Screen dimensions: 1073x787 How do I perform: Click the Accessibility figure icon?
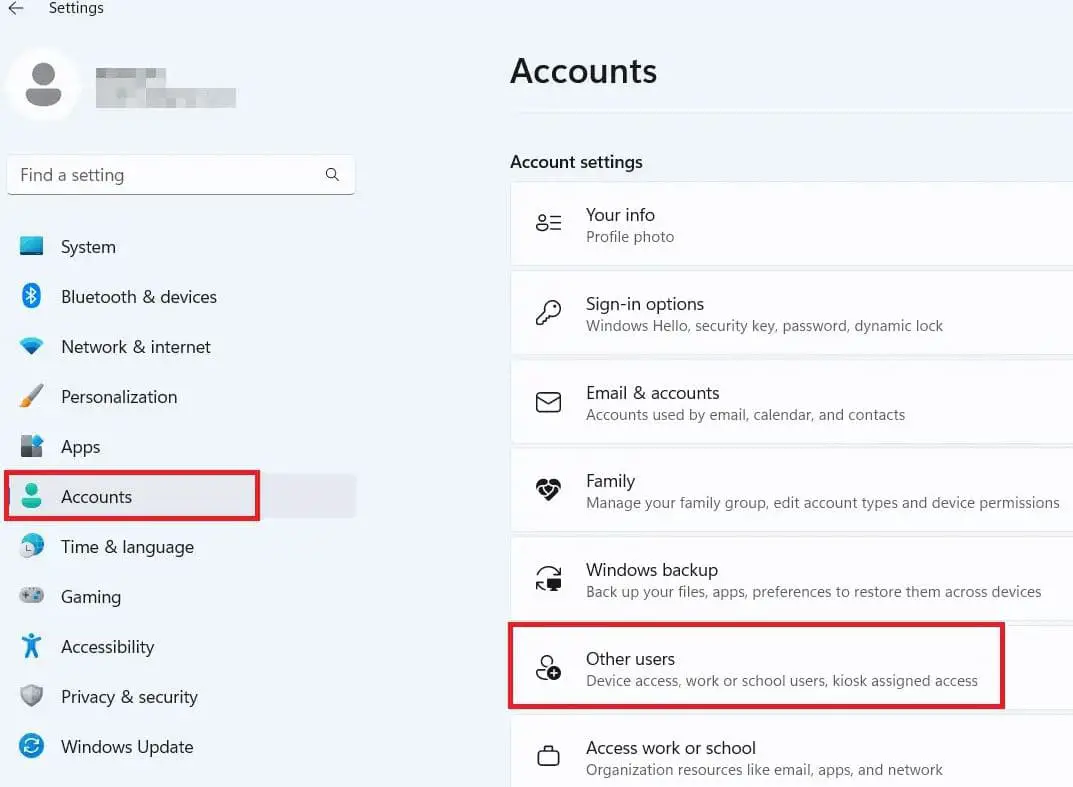(31, 646)
